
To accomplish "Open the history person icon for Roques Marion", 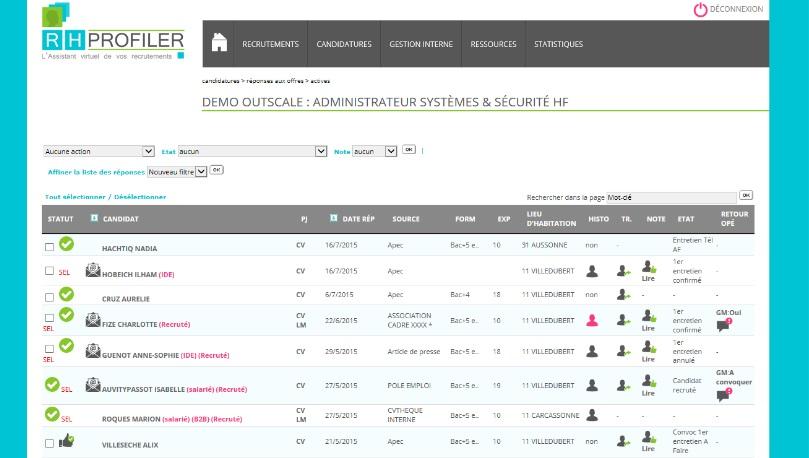I will tap(592, 415).
